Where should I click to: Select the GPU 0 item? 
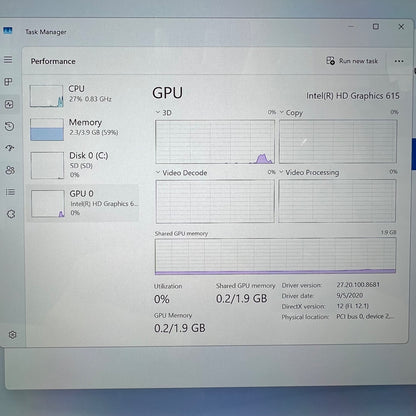click(x=83, y=203)
